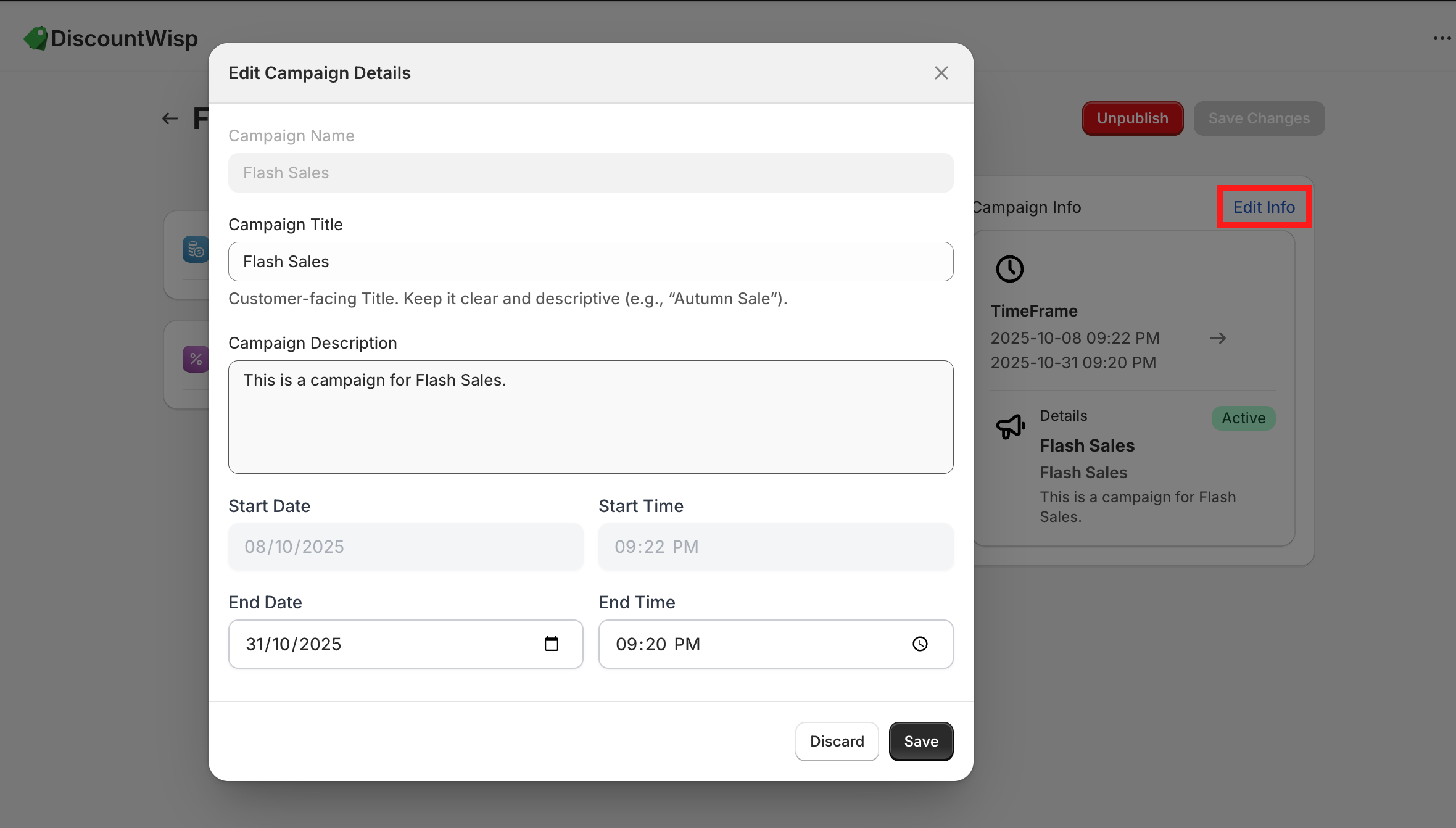Click the back arrow icon
The image size is (1456, 828).
coord(170,118)
